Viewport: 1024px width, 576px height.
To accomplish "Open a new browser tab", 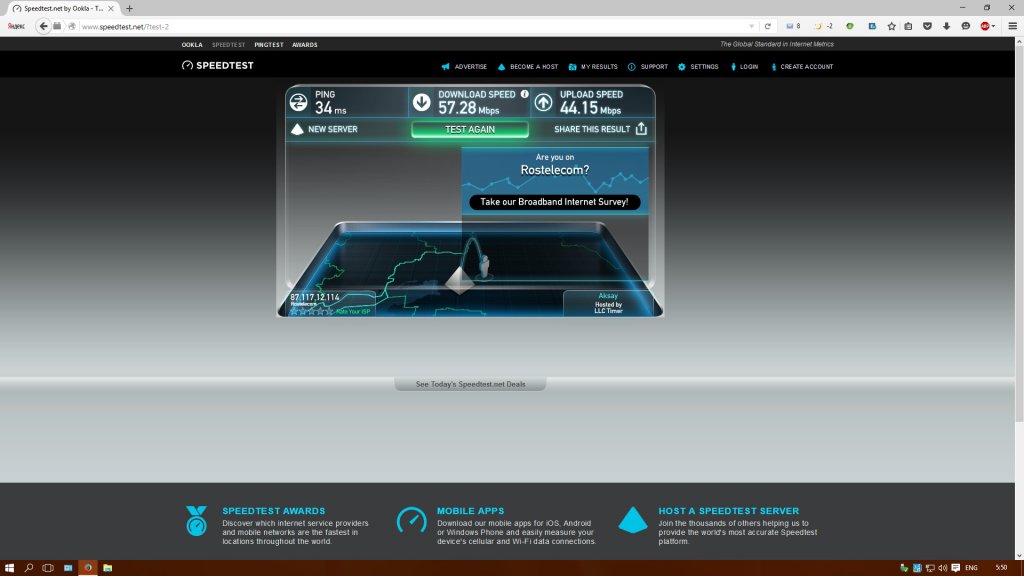I will (x=129, y=8).
